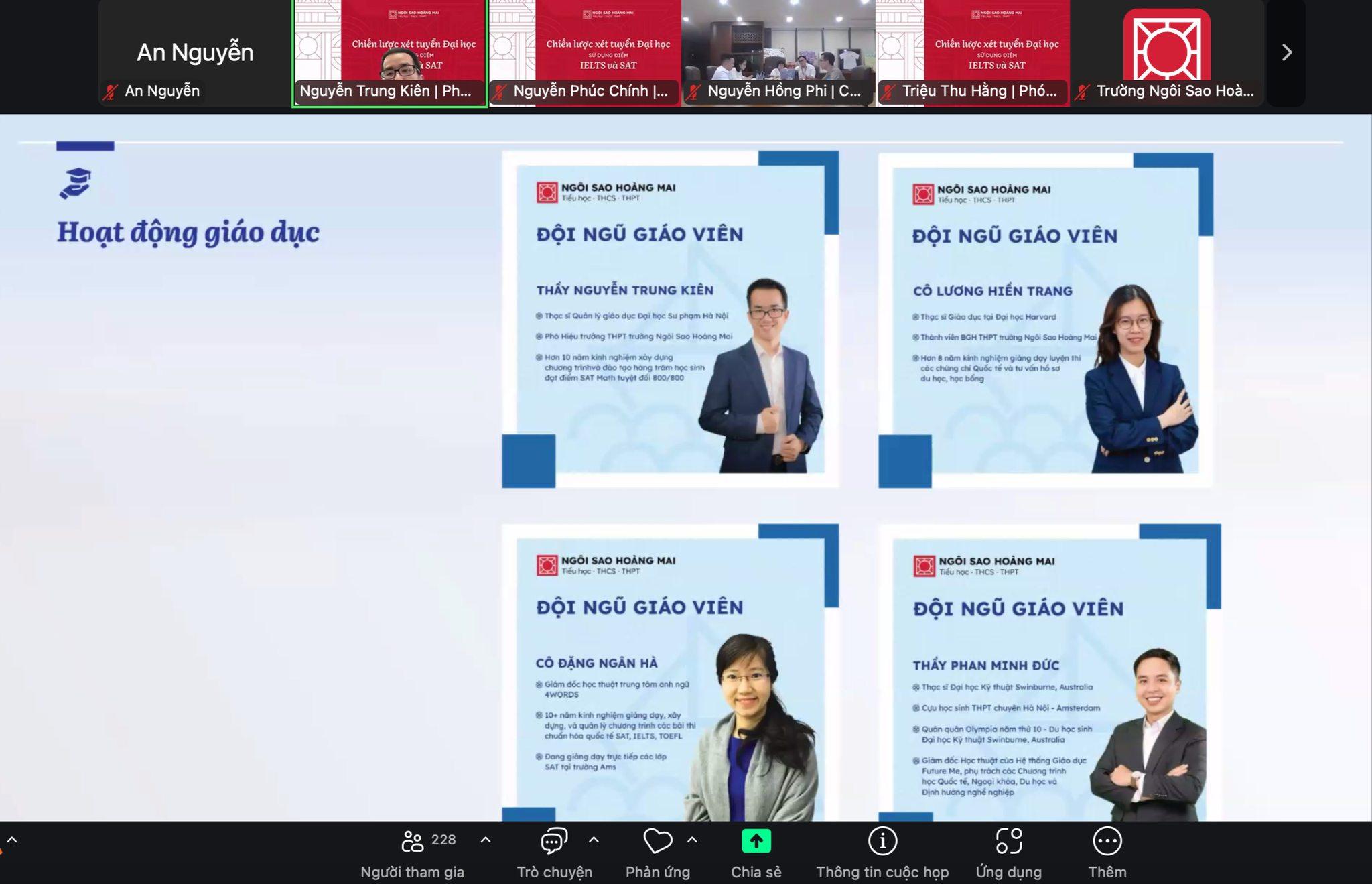The height and width of the screenshot is (884, 1372).
Task: Select Nguyễn Trung Kiên video tile
Action: (389, 53)
